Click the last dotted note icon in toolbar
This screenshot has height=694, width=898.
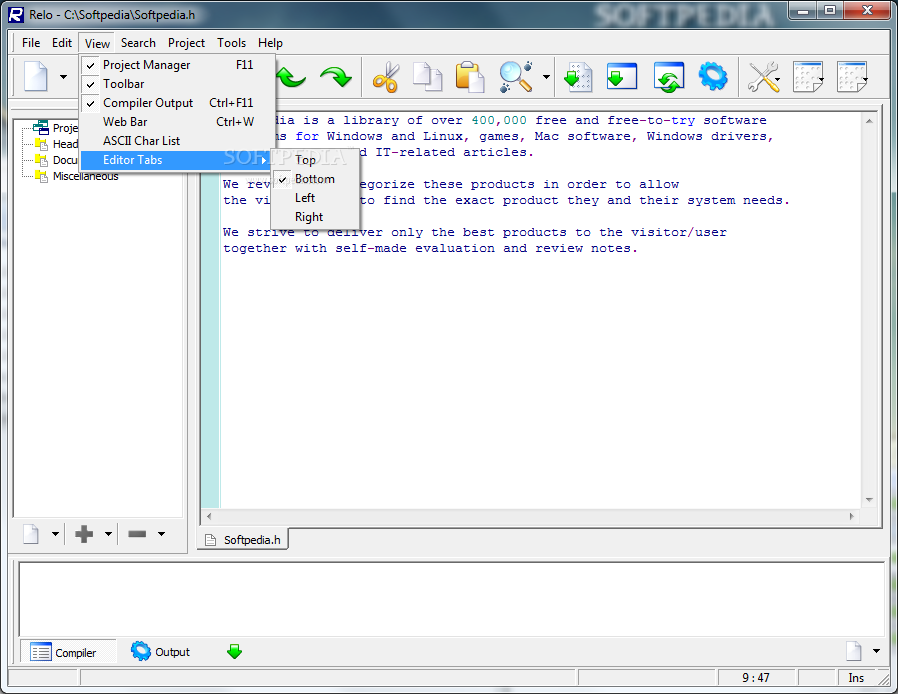[852, 77]
